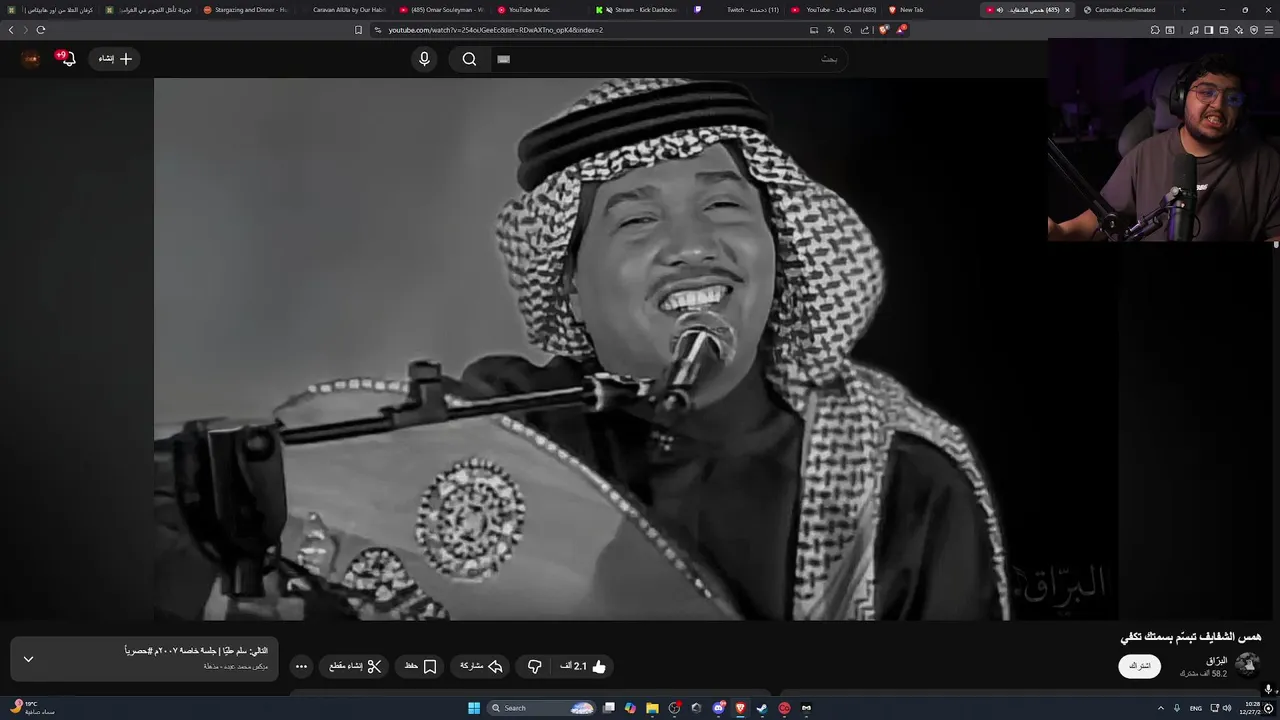Mute the playing tab via speaker icon
The image size is (1280, 720).
click(x=1000, y=10)
